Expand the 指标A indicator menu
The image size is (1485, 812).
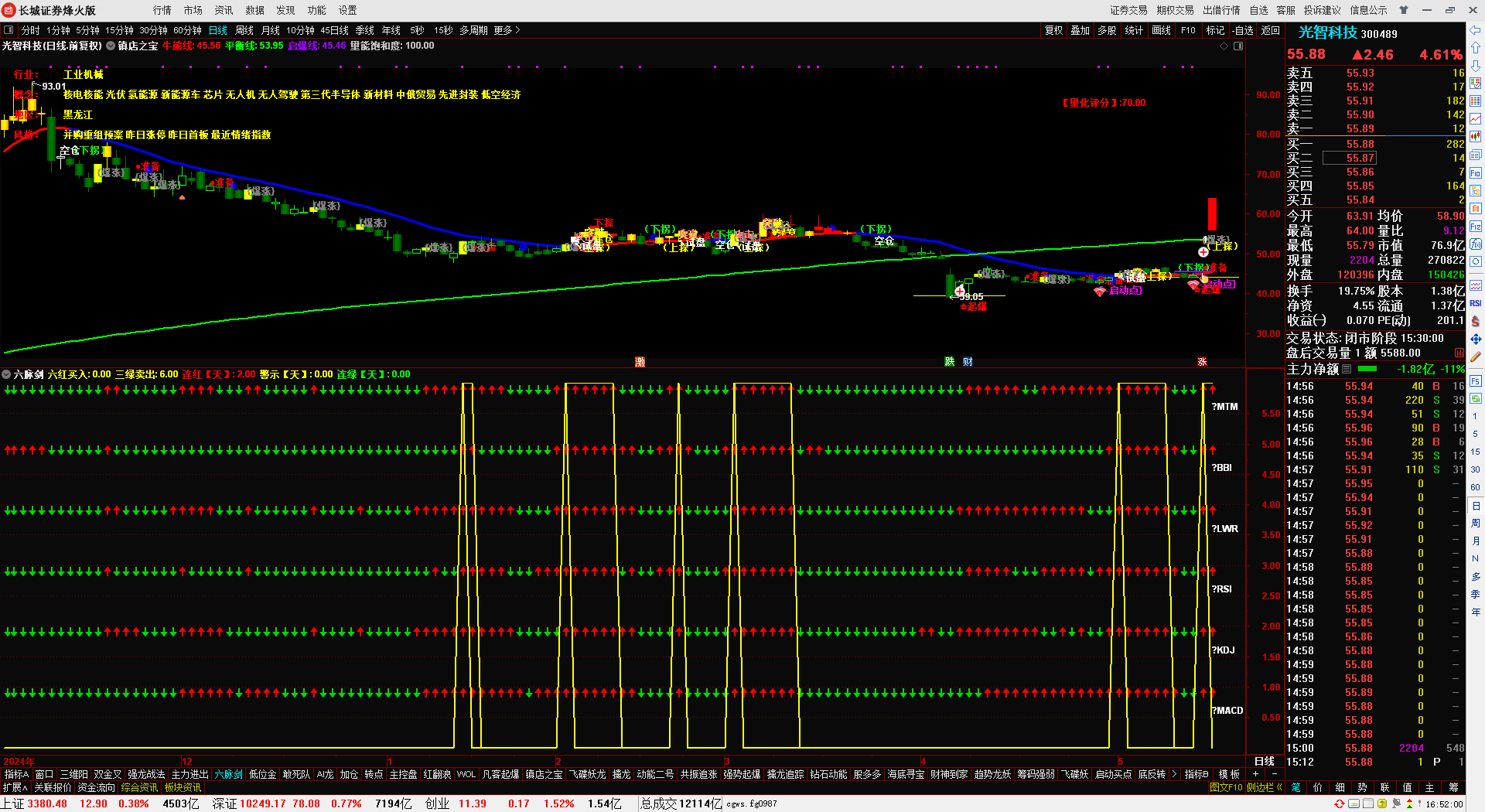[x=16, y=774]
